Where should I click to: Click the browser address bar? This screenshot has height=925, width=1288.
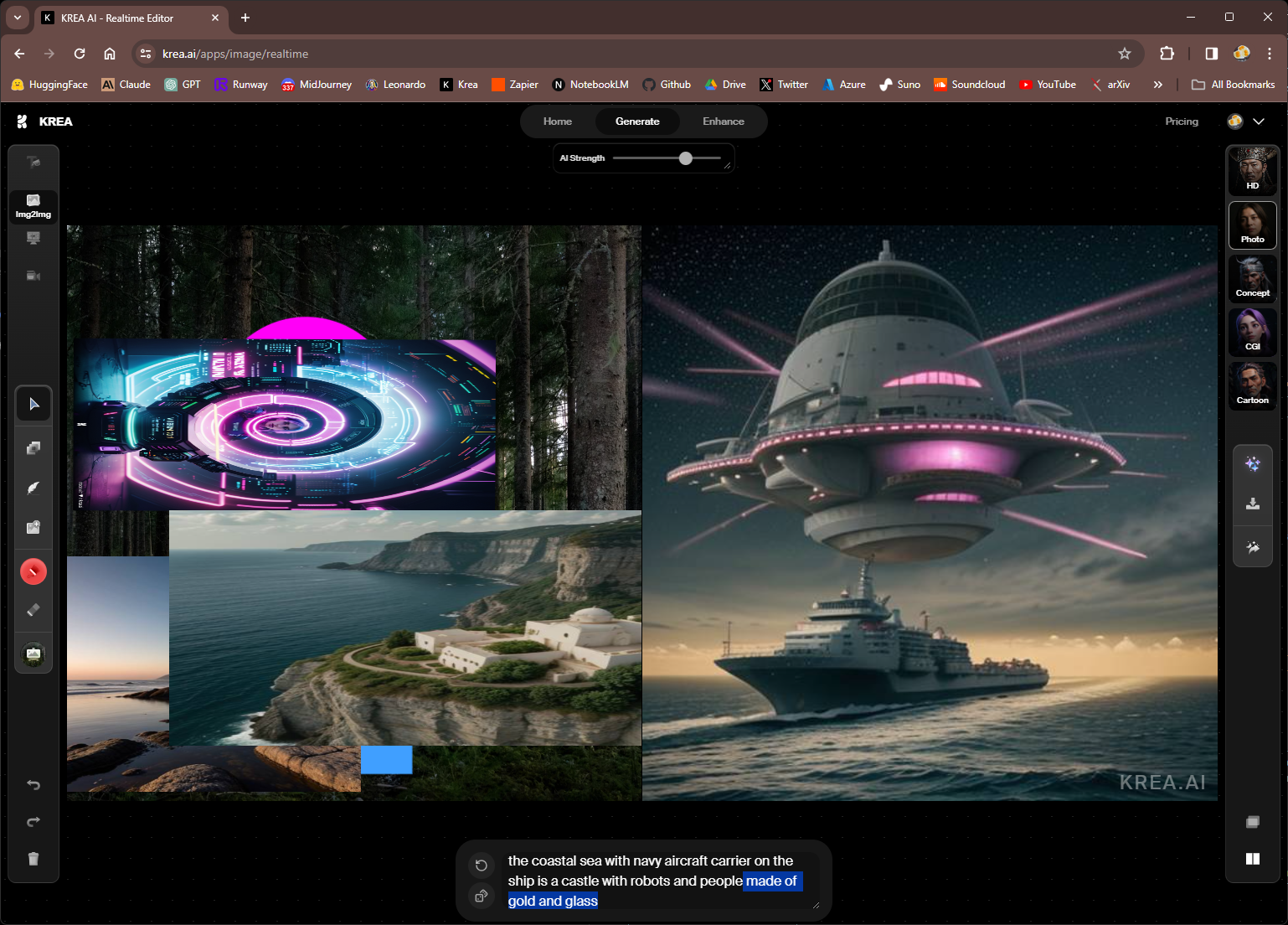(636, 54)
